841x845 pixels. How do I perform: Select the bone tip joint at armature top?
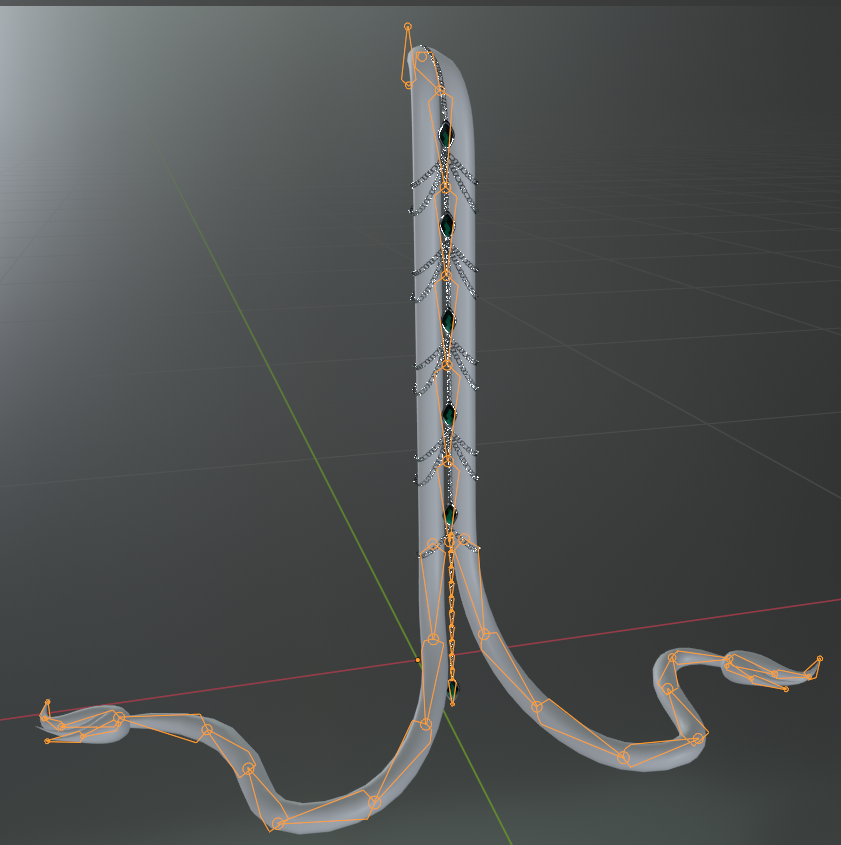pos(408,26)
